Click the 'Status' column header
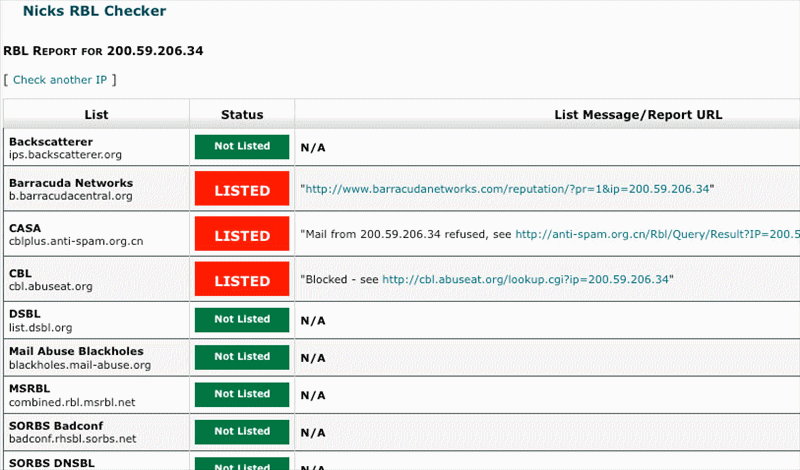The image size is (800, 470). click(x=242, y=115)
